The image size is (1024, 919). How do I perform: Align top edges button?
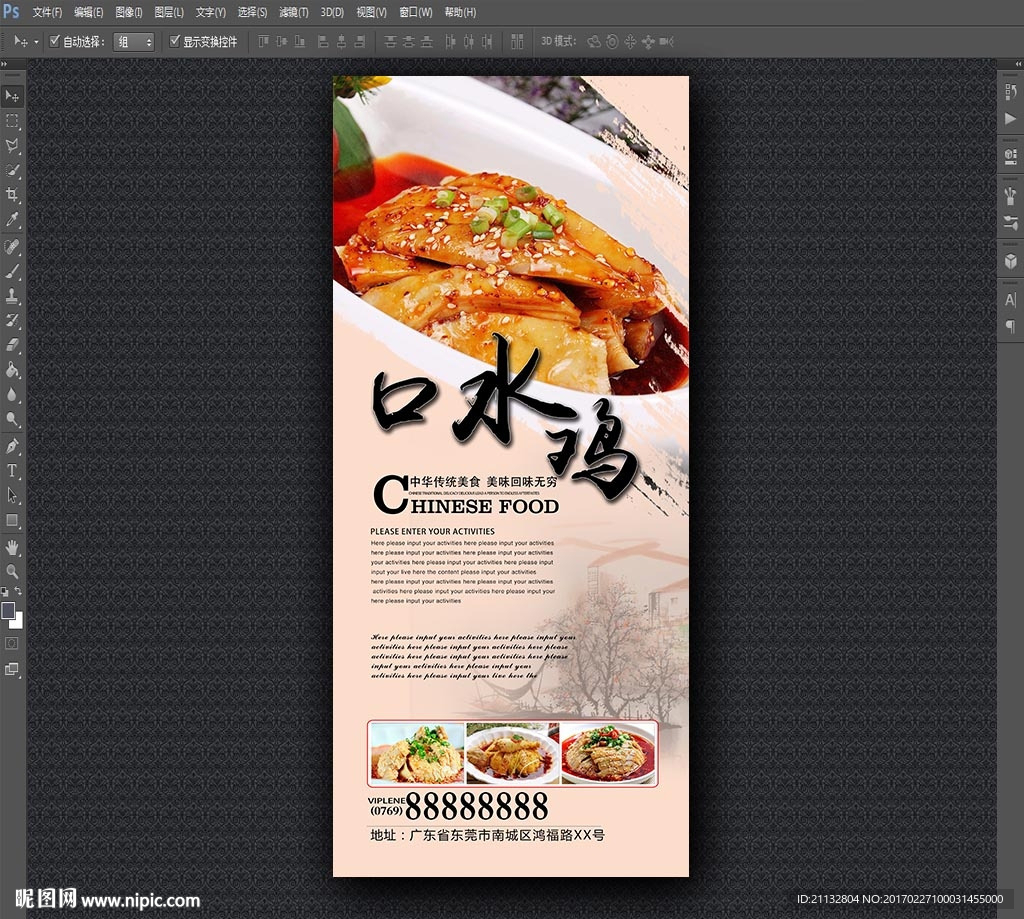click(263, 42)
